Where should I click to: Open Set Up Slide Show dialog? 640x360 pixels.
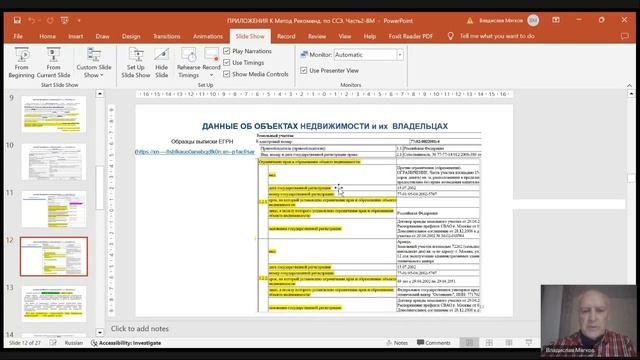136,62
